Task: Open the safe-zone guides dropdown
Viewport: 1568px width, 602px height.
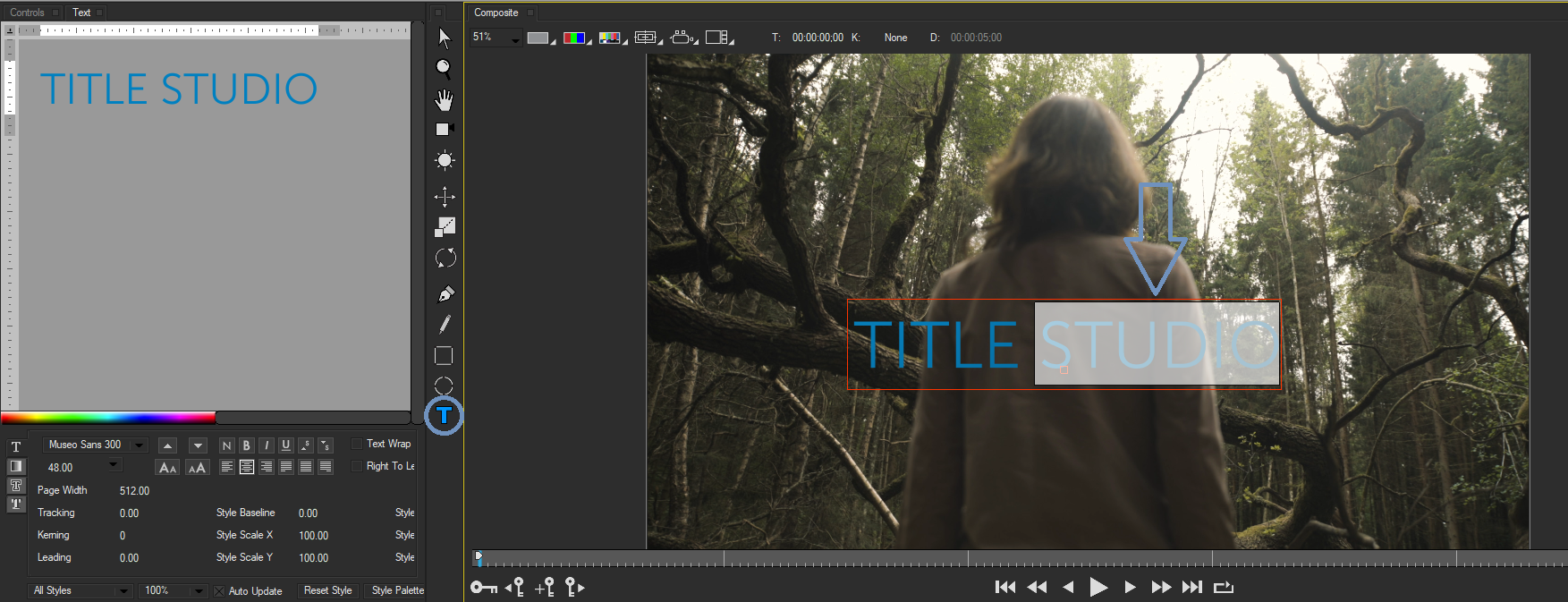Action: click(x=648, y=38)
